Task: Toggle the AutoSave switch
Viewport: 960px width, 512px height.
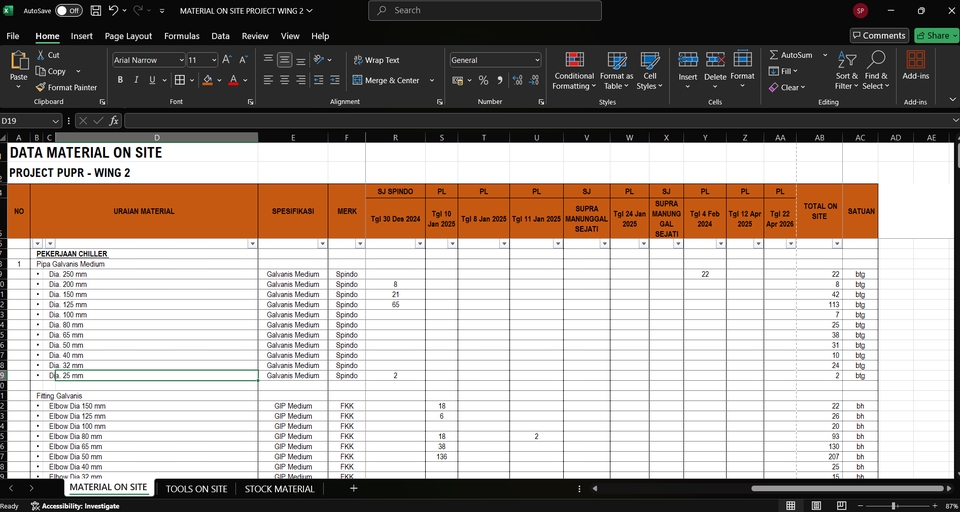Action: coord(68,10)
